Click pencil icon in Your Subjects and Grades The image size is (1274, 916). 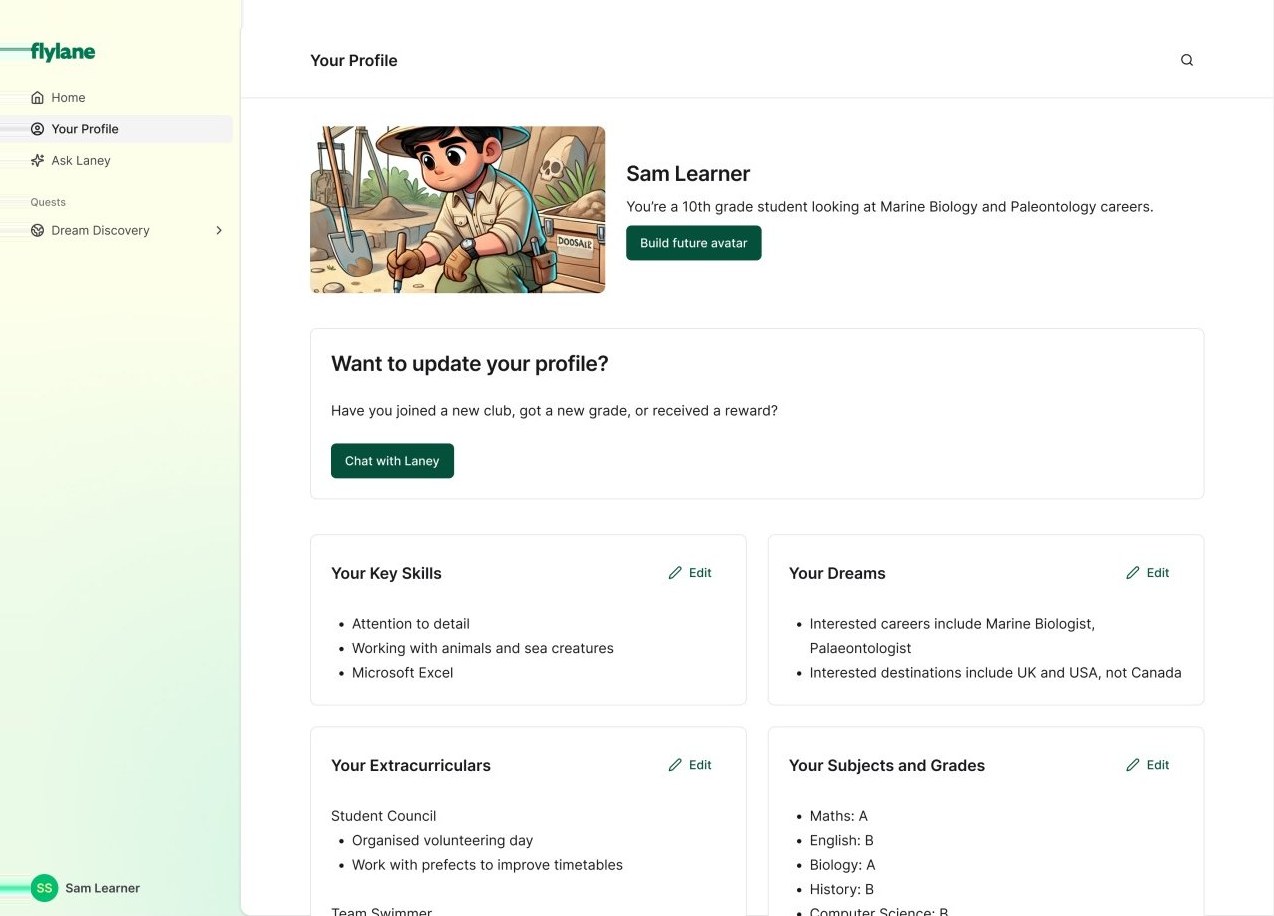(x=1133, y=765)
